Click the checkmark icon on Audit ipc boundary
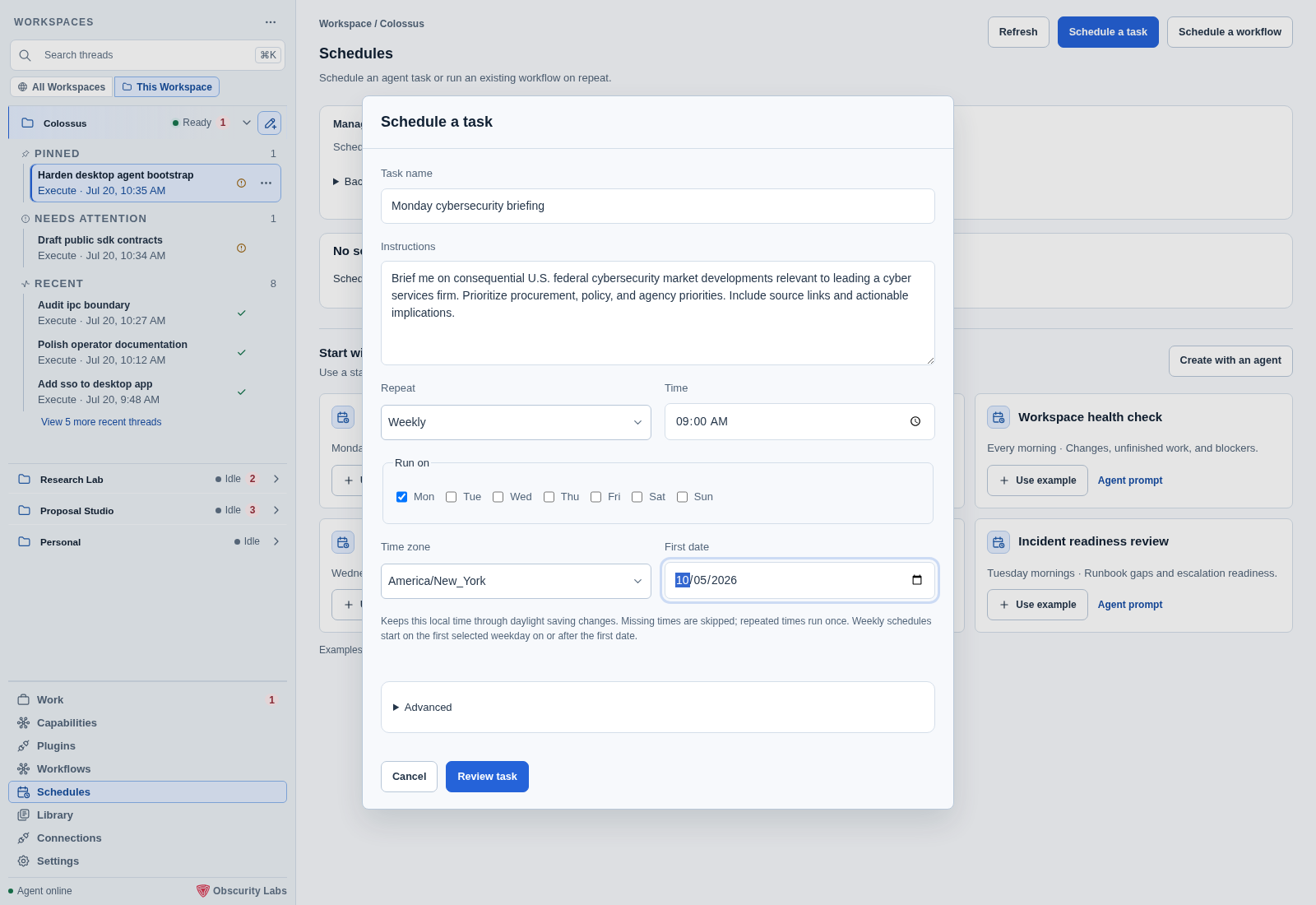This screenshot has width=1316, height=905. [242, 313]
